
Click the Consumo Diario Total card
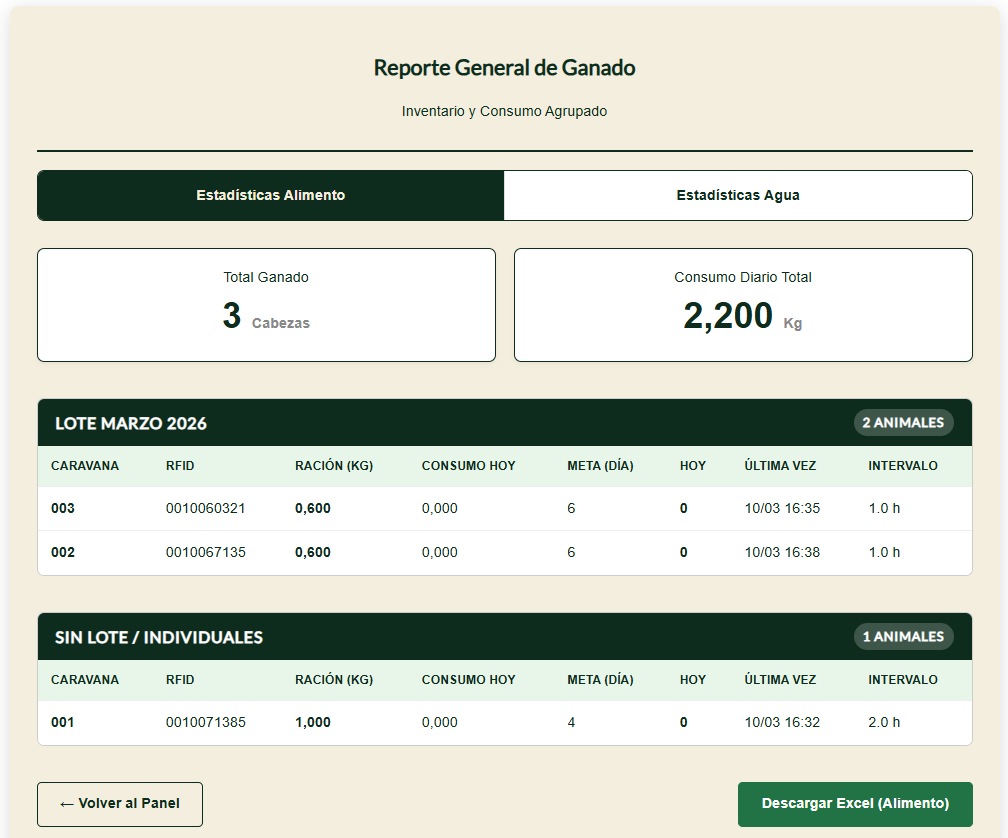pyautogui.click(x=743, y=305)
